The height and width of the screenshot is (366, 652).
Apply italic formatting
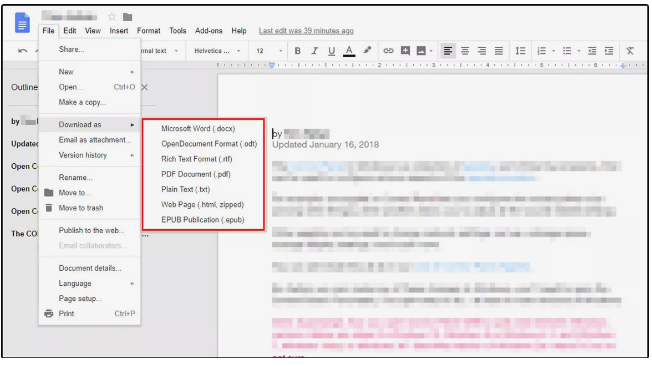[x=314, y=51]
